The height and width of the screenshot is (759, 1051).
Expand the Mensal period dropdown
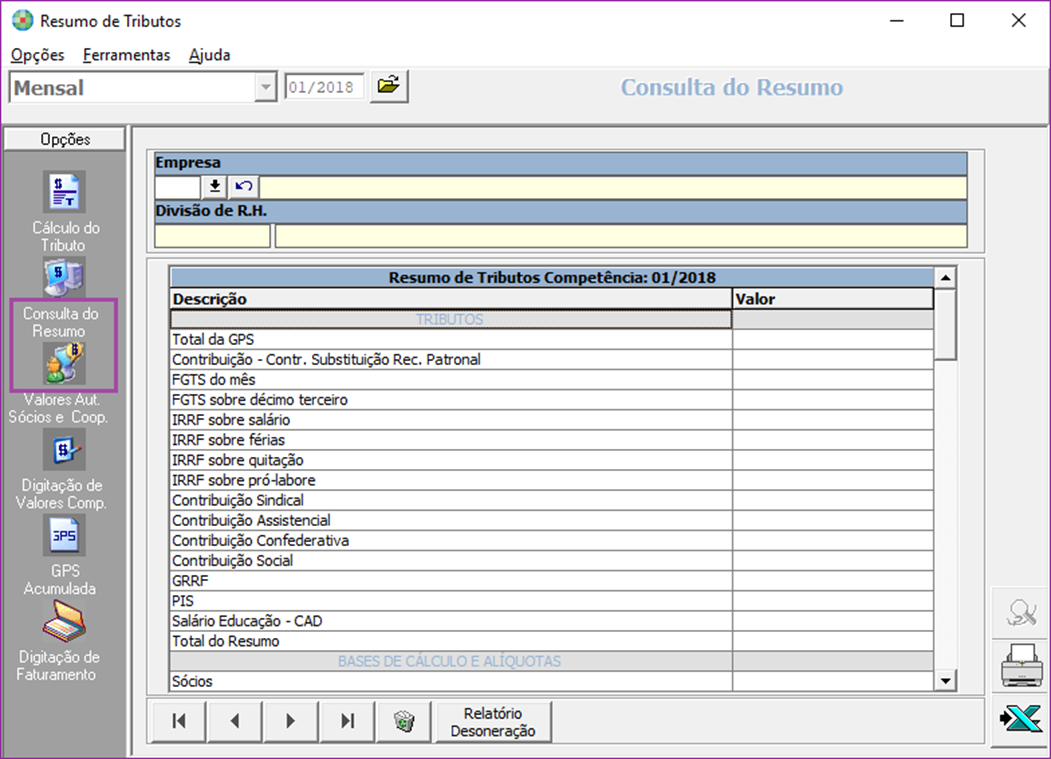(266, 87)
